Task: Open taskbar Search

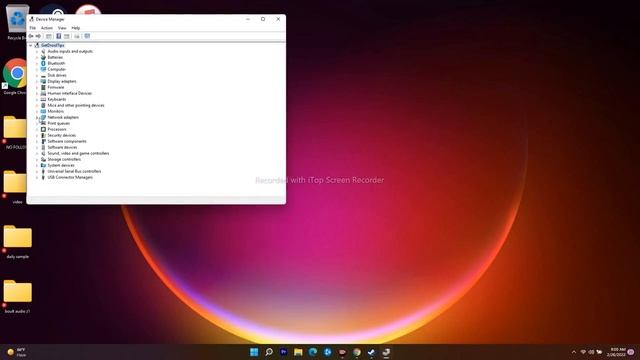Action: [269, 352]
